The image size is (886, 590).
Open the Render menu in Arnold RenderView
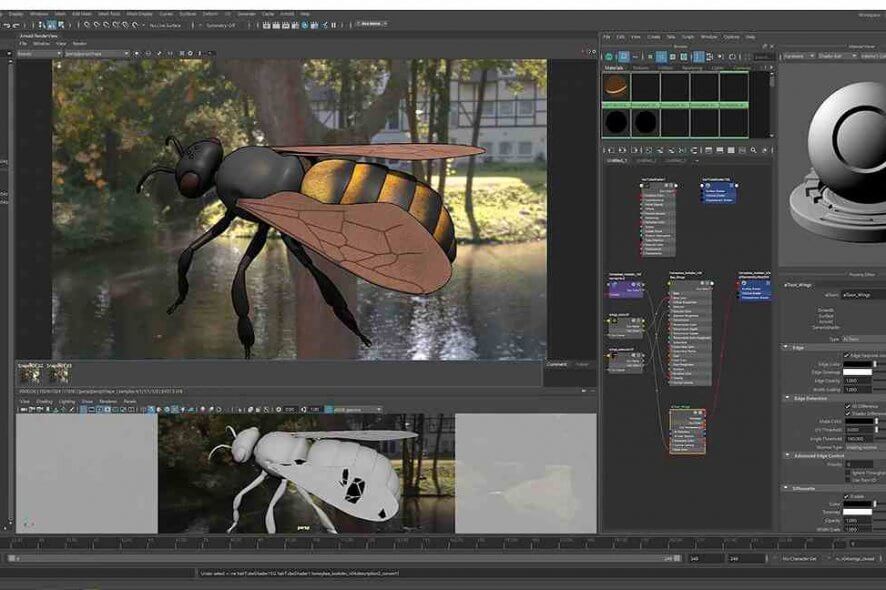tap(80, 44)
